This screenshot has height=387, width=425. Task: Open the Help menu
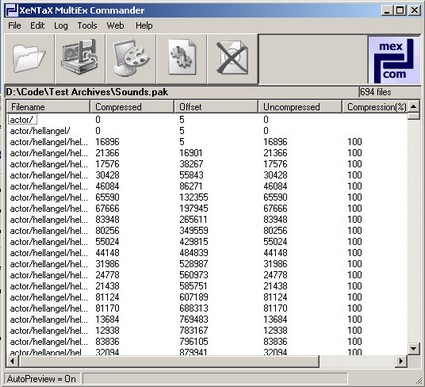click(x=144, y=26)
